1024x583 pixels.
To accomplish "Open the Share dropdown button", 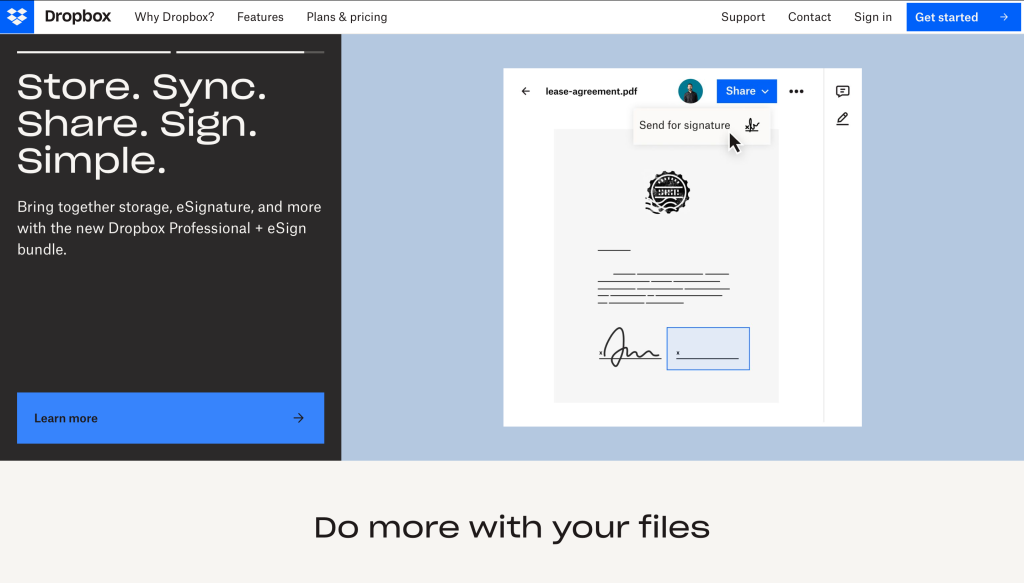I will pyautogui.click(x=746, y=91).
